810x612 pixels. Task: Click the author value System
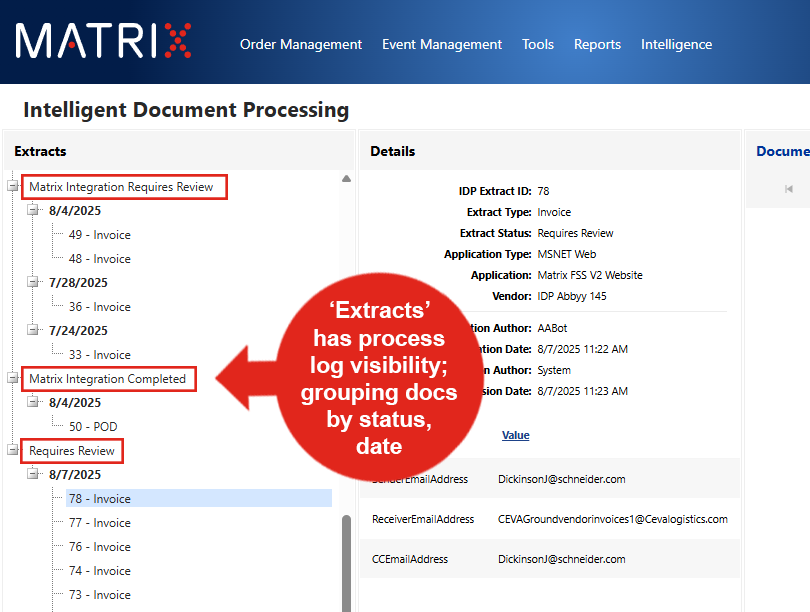(554, 370)
